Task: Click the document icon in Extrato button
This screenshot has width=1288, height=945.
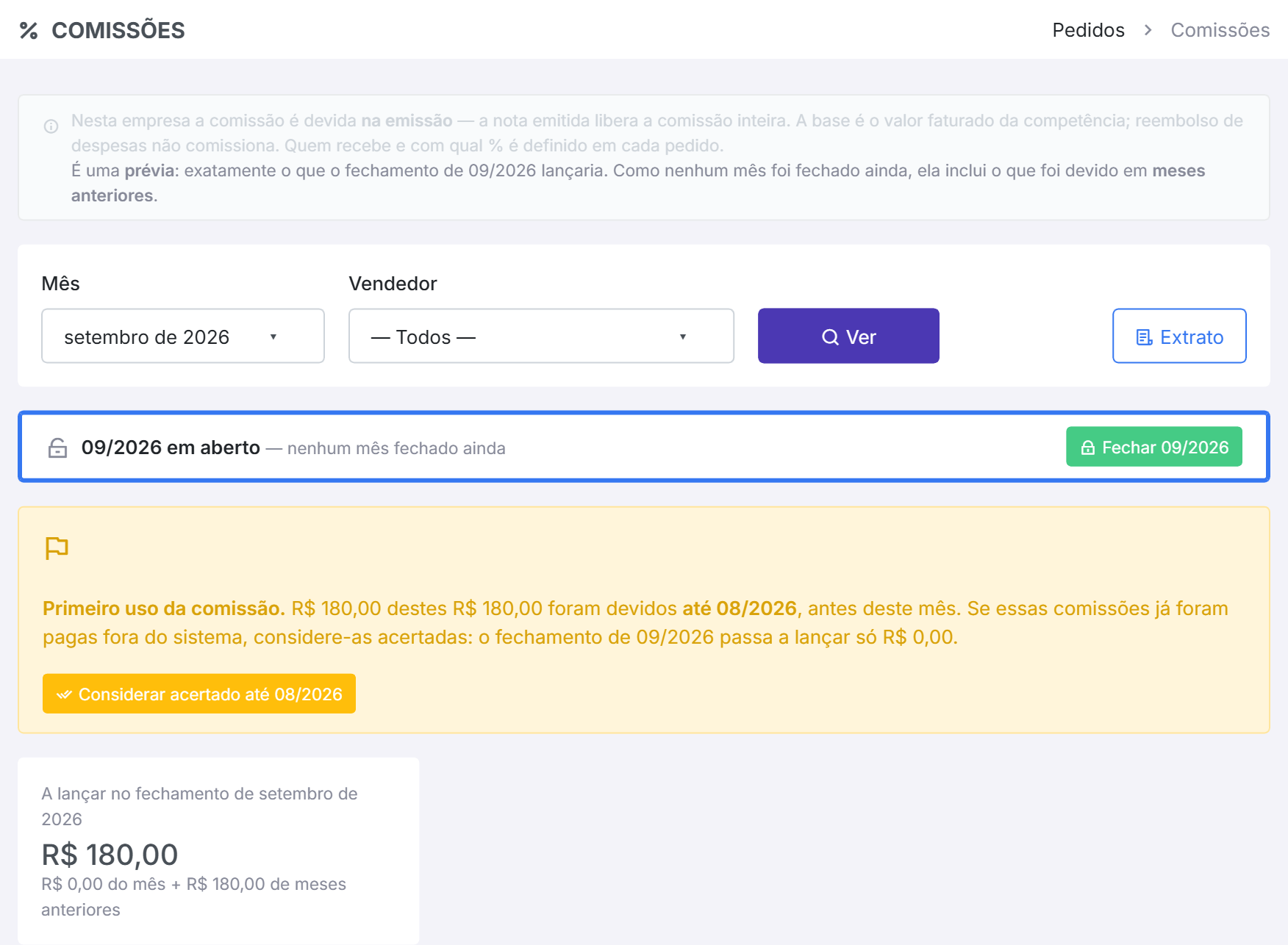Action: click(1144, 337)
